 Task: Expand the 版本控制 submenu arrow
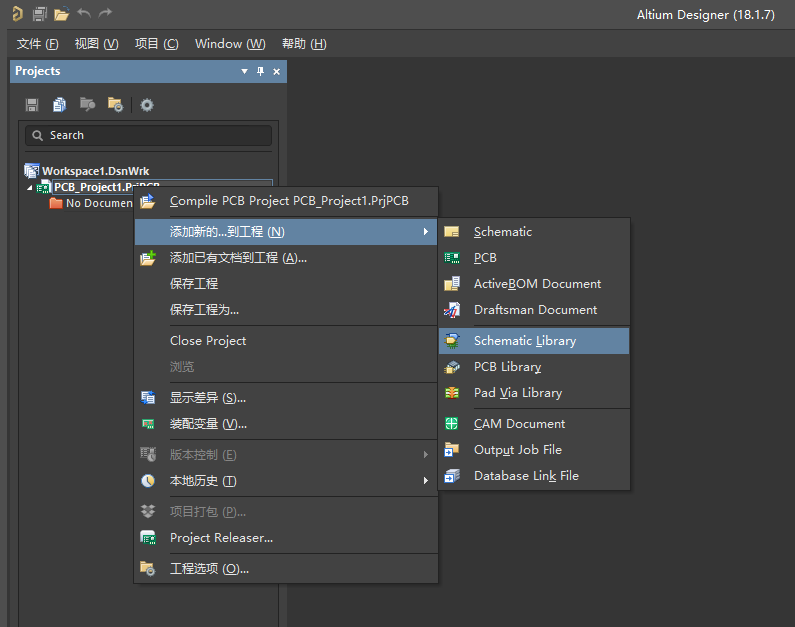425,455
